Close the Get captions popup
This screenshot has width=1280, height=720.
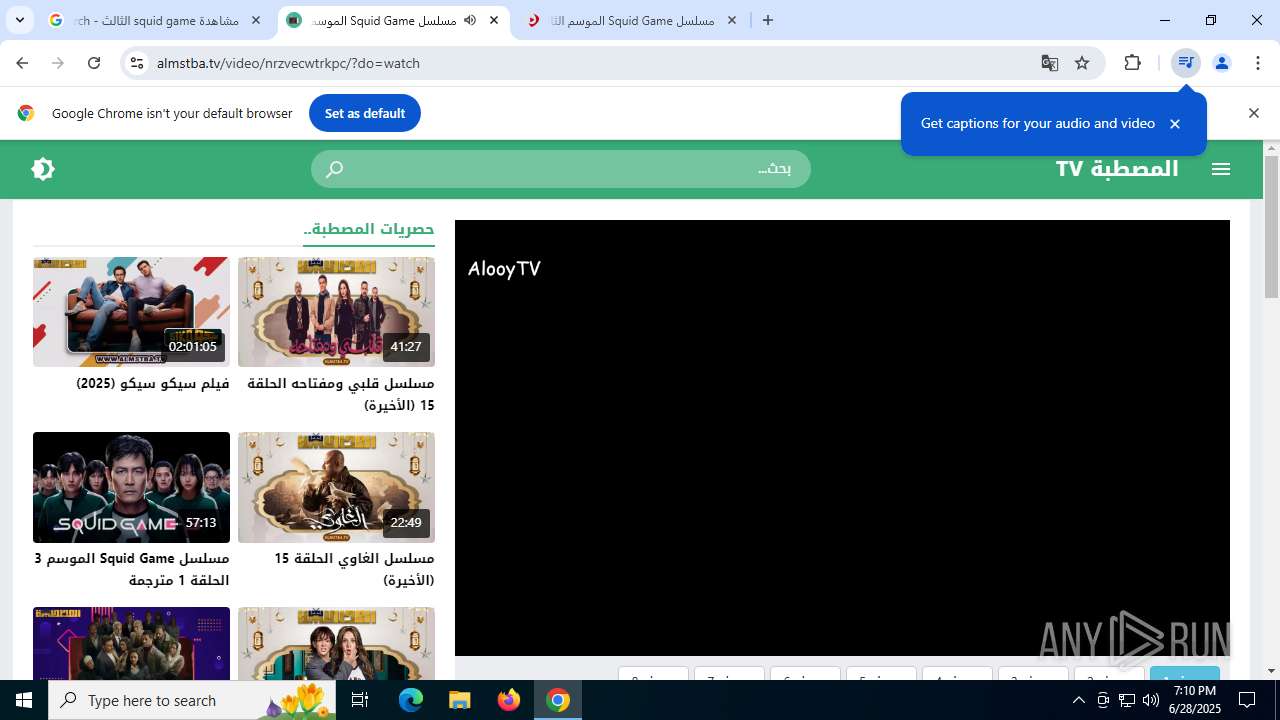1175,124
